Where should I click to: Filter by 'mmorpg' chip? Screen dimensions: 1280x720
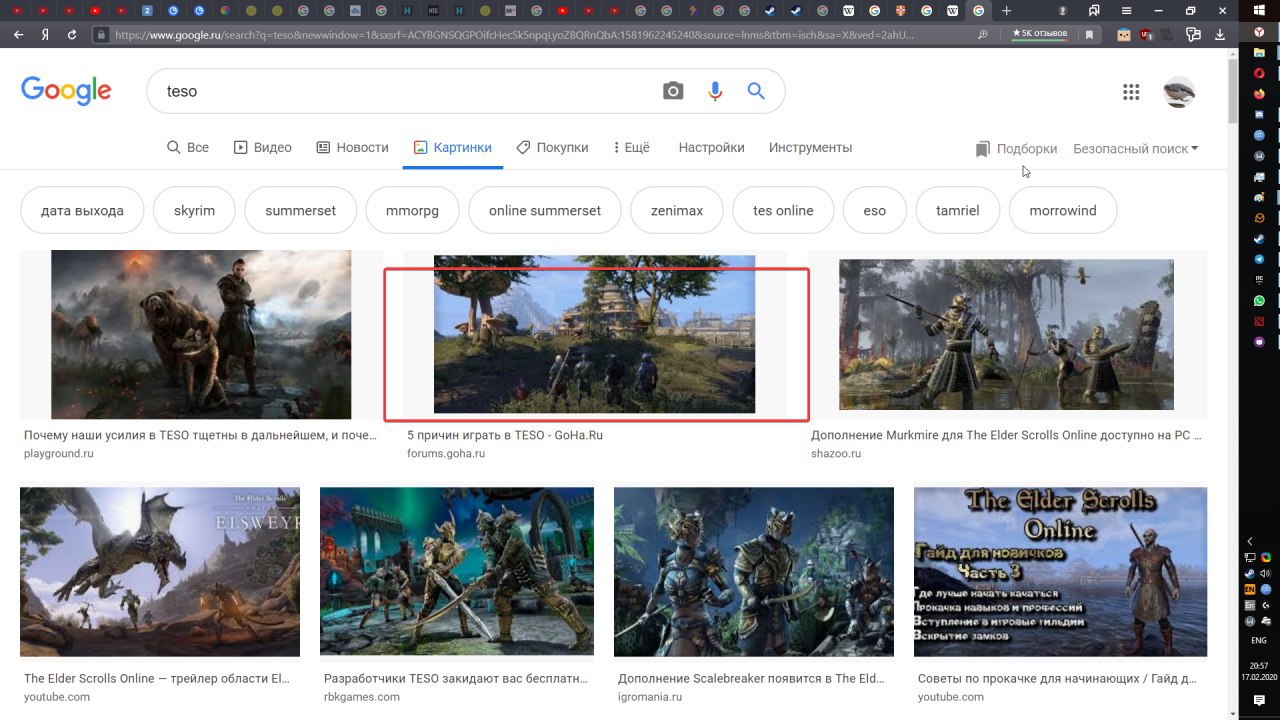tap(412, 210)
